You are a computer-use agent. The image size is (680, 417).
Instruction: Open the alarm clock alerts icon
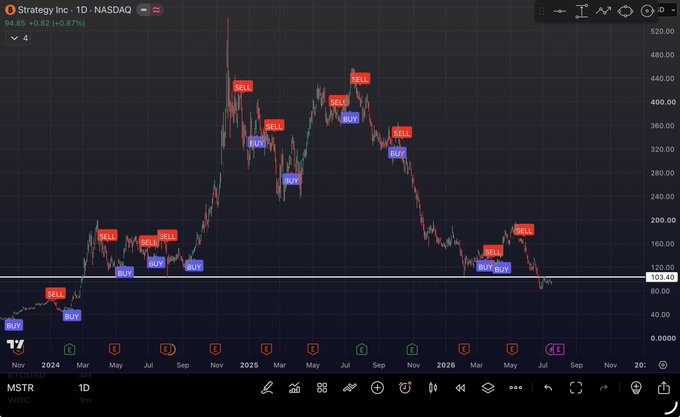(x=405, y=388)
